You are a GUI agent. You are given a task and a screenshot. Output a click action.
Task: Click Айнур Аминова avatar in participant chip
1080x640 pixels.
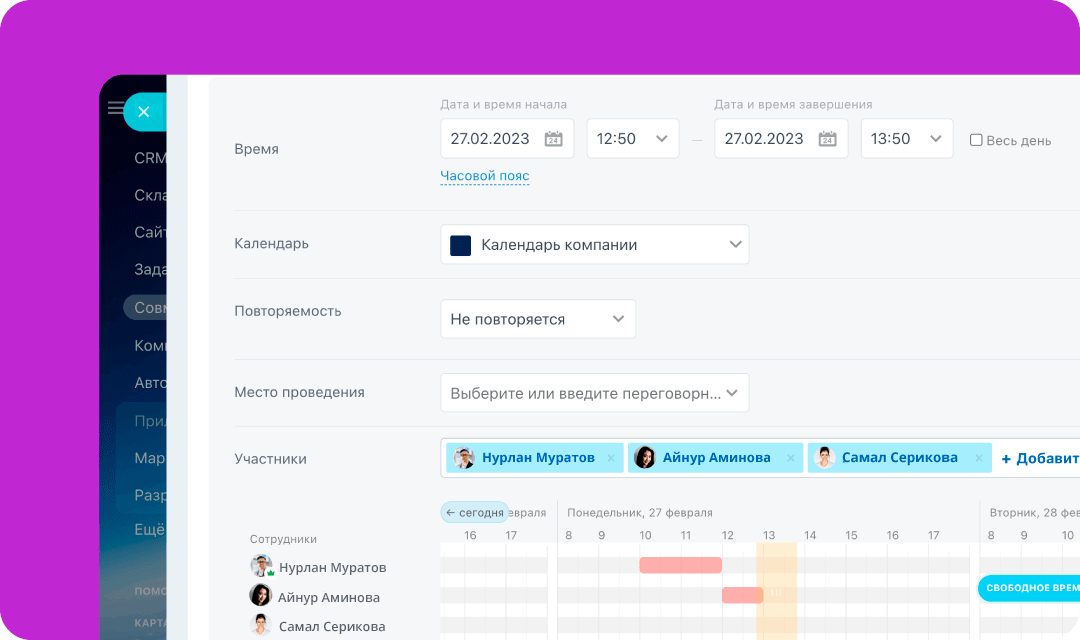645,457
